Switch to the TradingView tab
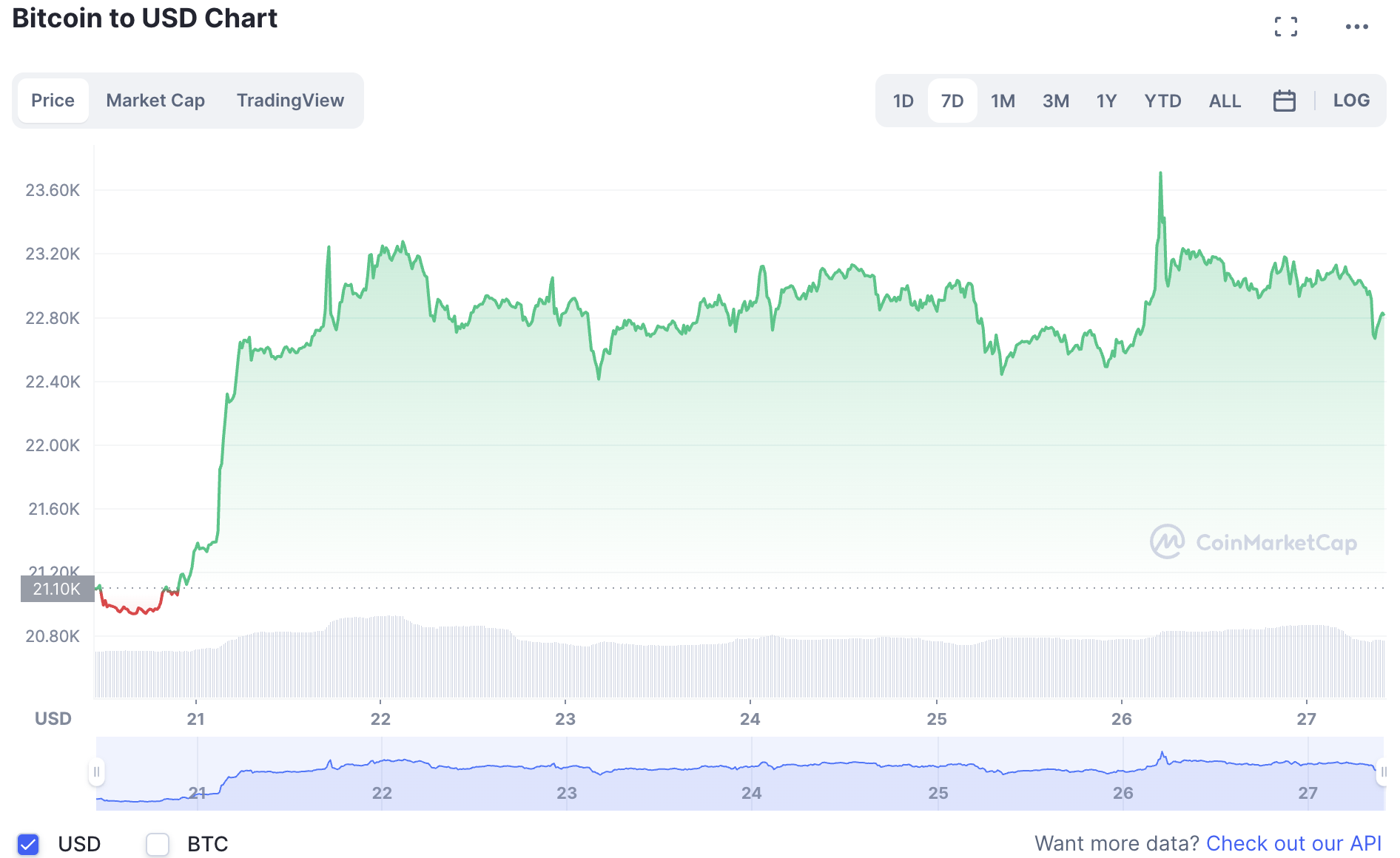The height and width of the screenshot is (858, 1400). pos(290,101)
